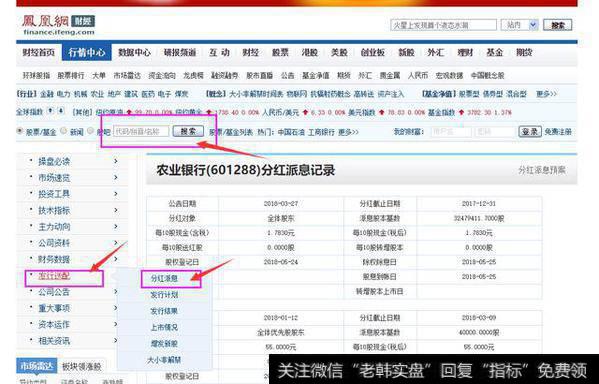Expand the 投资工具 sidebar arrow
The height and width of the screenshot is (384, 599).
[x=116, y=194]
